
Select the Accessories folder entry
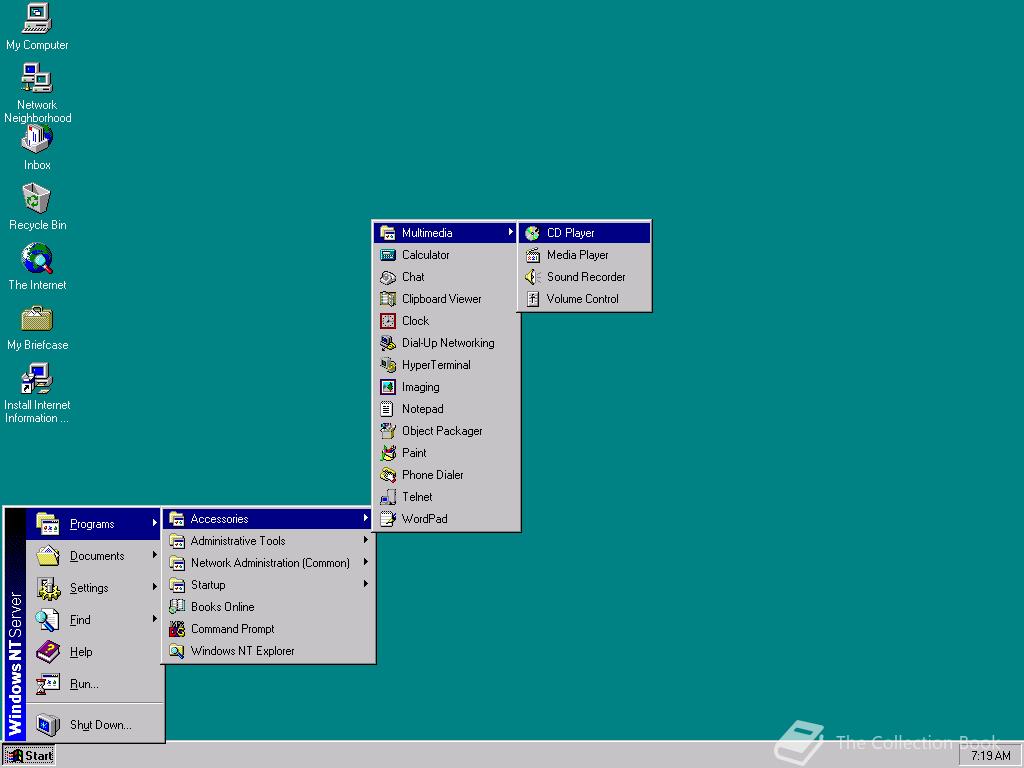click(268, 519)
